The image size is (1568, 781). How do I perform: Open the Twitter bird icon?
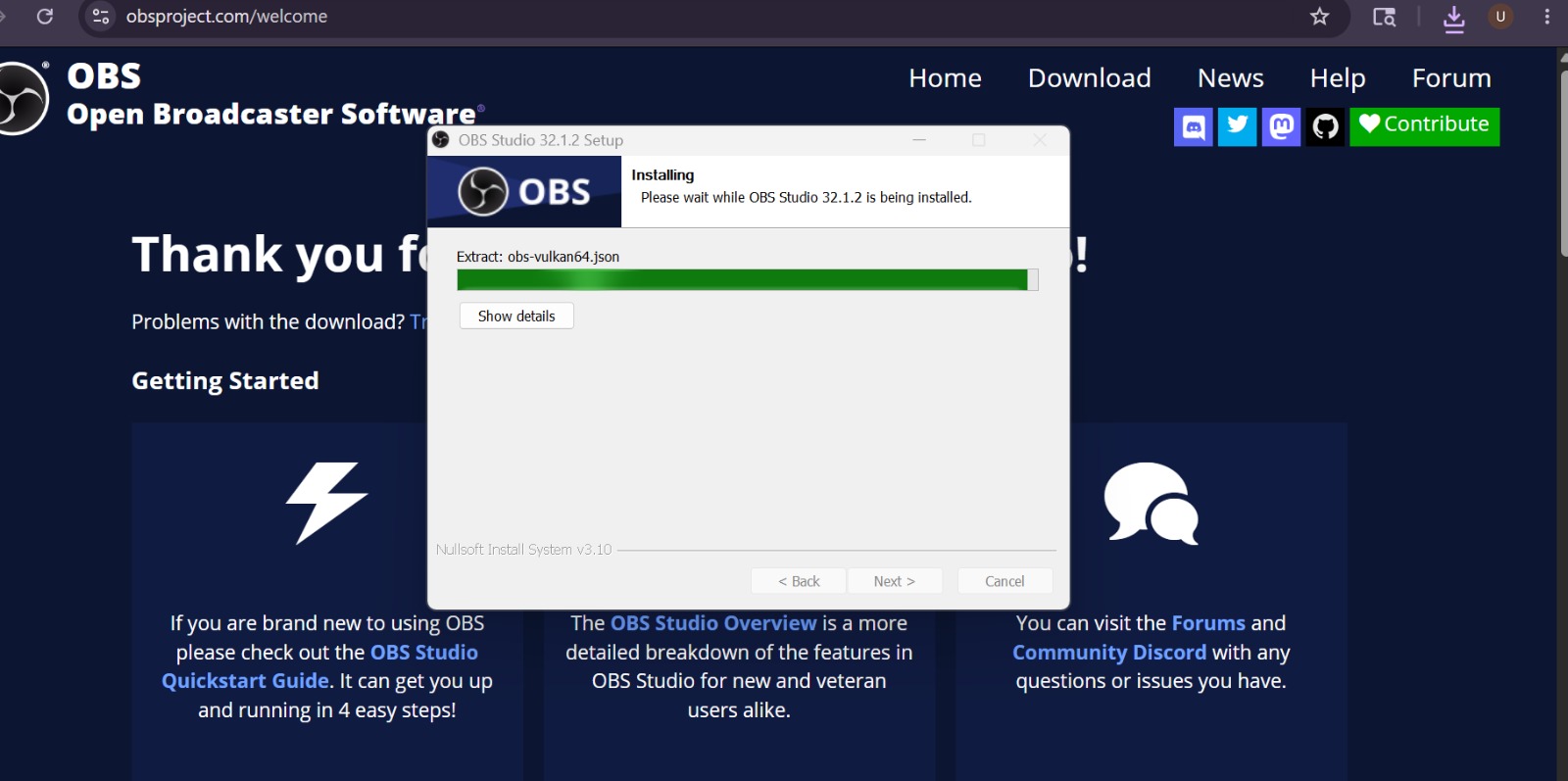[x=1237, y=126]
